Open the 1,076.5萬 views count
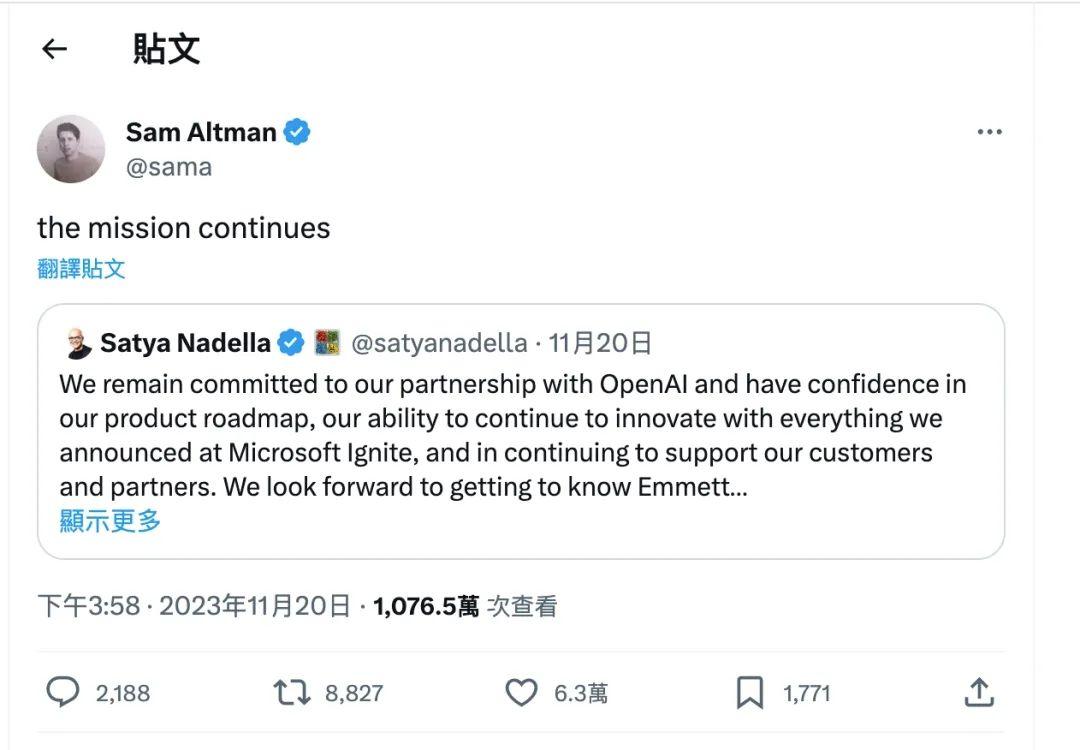Image resolution: width=1080 pixels, height=750 pixels. click(x=426, y=606)
